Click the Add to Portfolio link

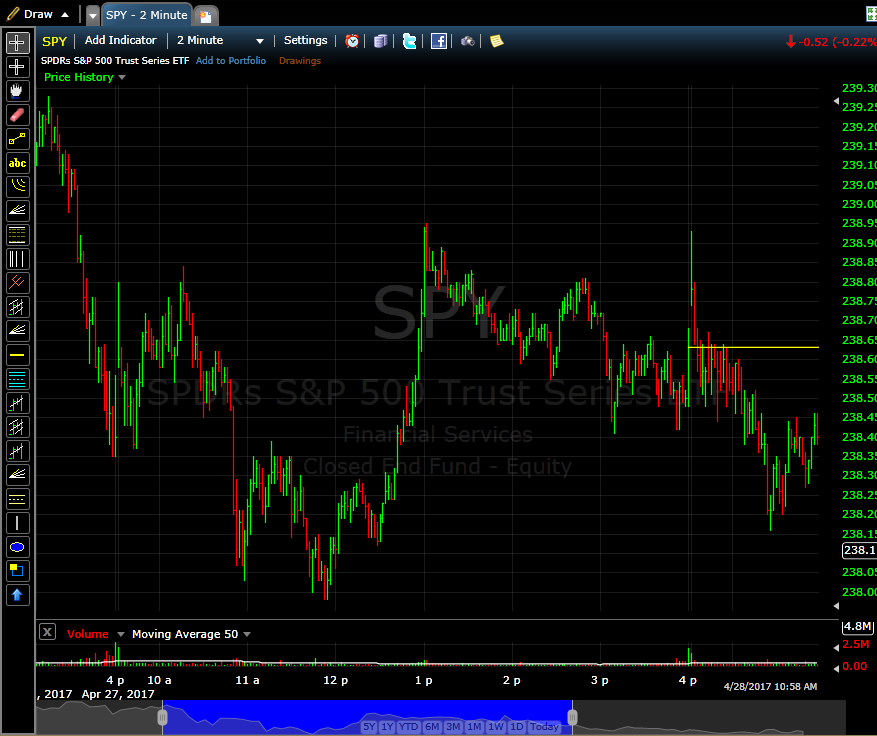pos(230,60)
